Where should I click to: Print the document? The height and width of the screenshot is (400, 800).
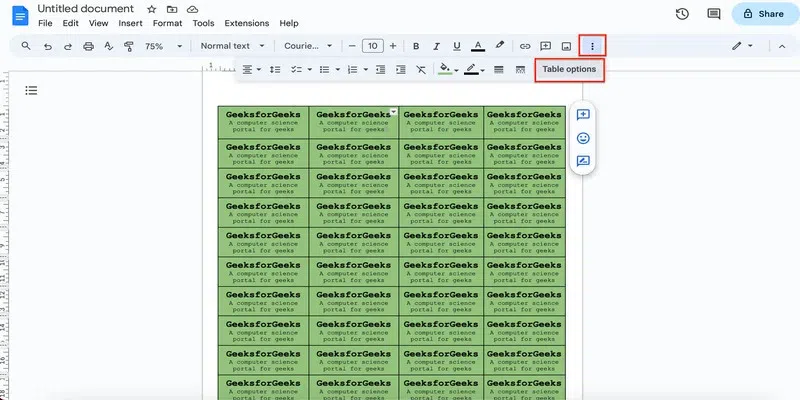click(x=88, y=46)
